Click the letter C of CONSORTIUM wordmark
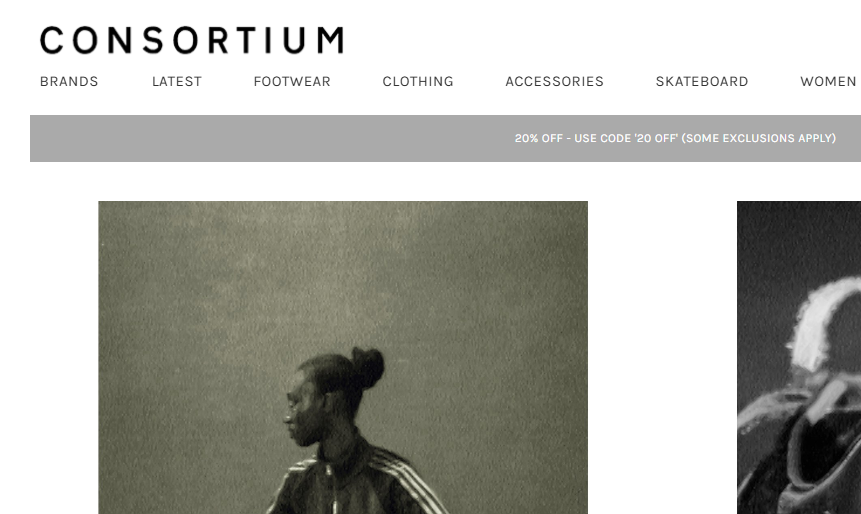 coord(52,40)
